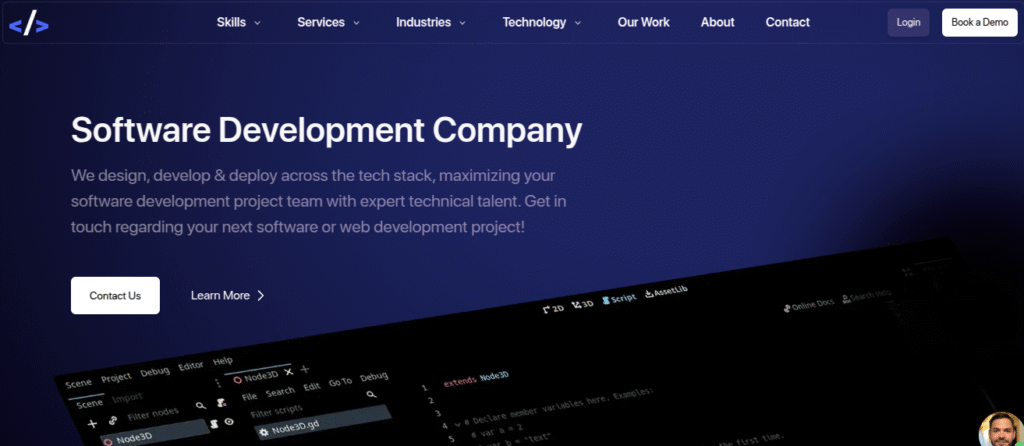Click the add node plus icon

[92, 424]
